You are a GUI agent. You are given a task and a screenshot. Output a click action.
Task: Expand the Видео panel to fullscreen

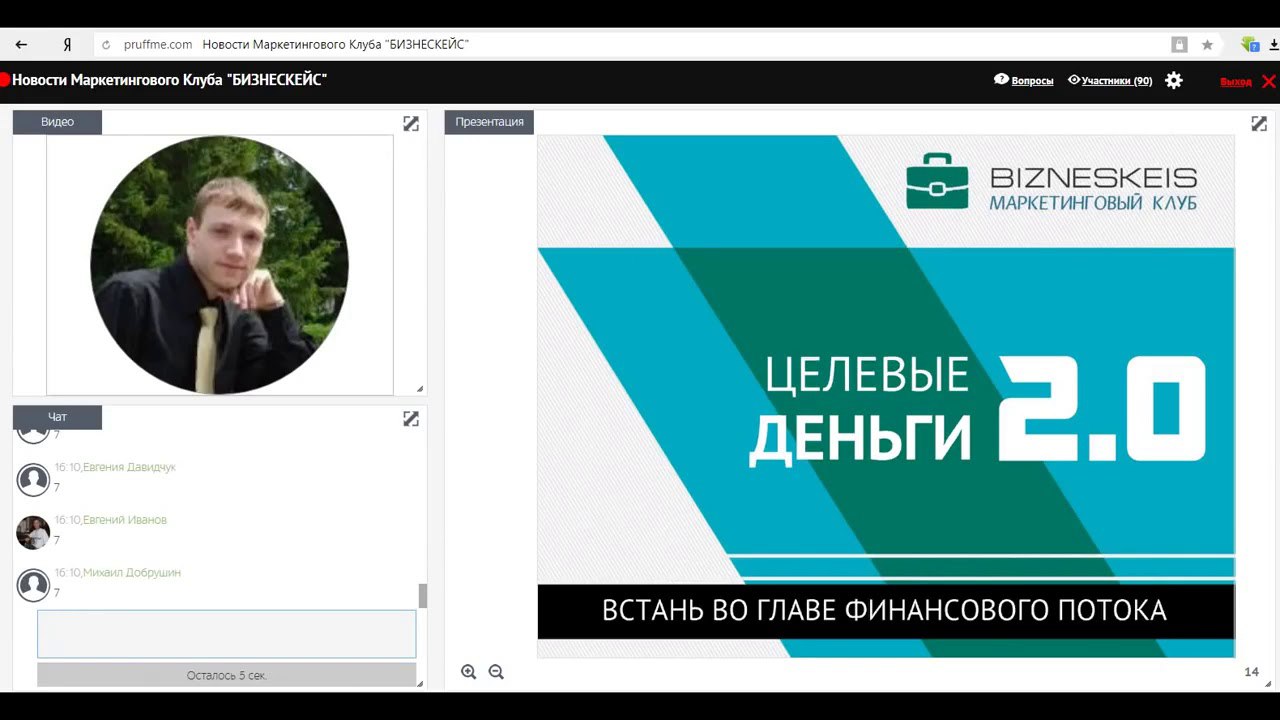[x=411, y=123]
